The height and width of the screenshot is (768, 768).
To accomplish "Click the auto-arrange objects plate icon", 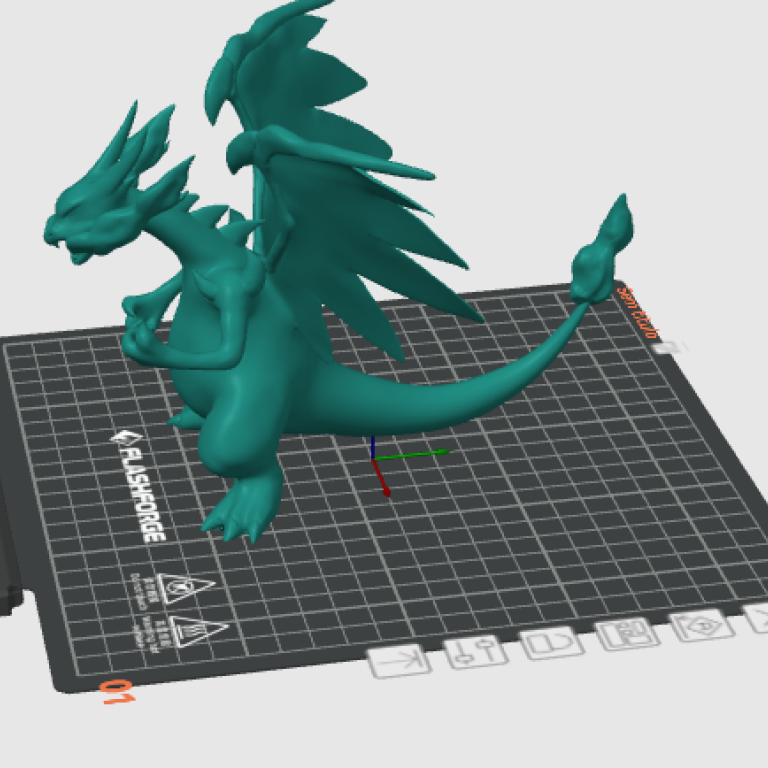I will [x=627, y=634].
